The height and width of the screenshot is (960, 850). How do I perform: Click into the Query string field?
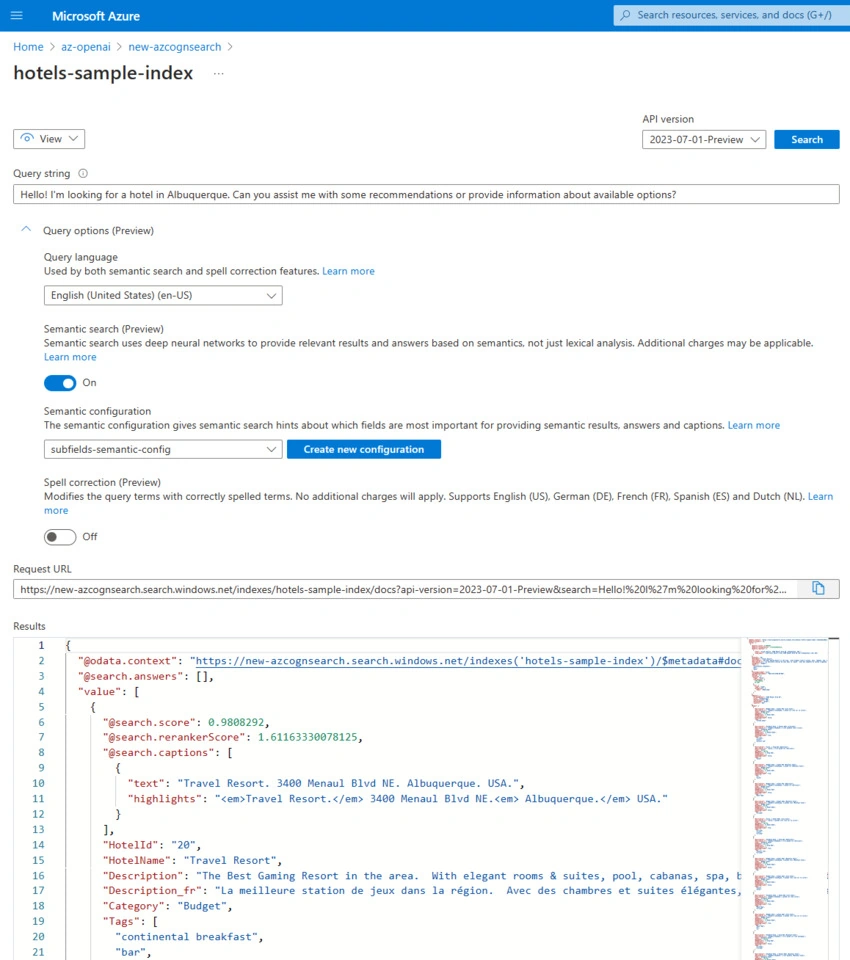pyautogui.click(x=426, y=195)
